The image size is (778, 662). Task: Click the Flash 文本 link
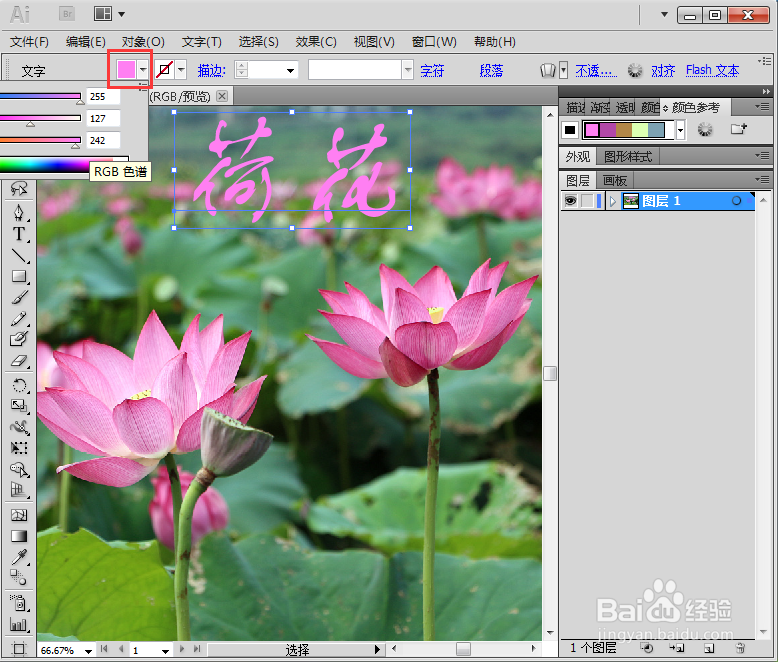(x=713, y=70)
